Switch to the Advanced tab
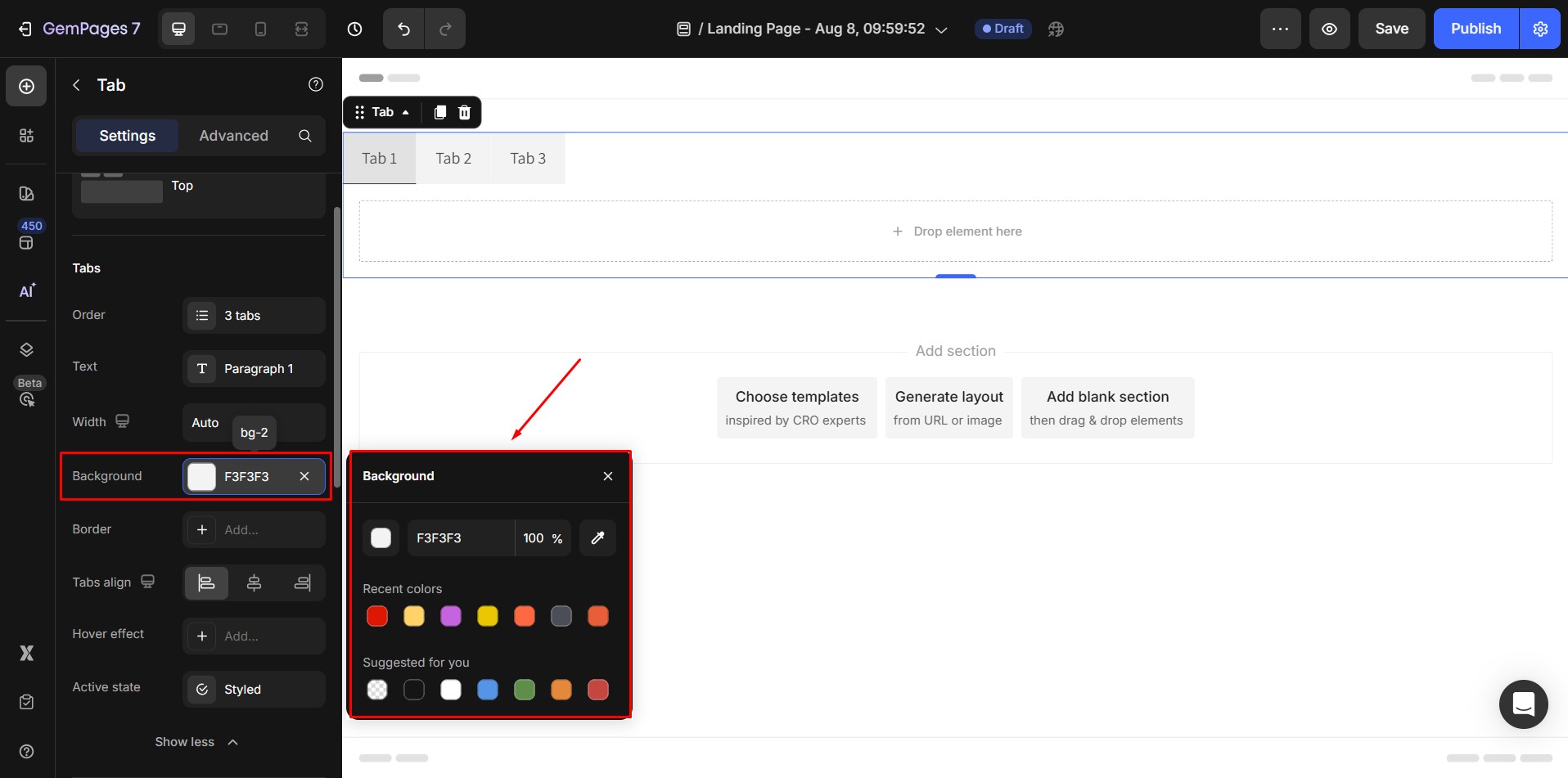Screen dimensions: 1568x778 tap(233, 136)
